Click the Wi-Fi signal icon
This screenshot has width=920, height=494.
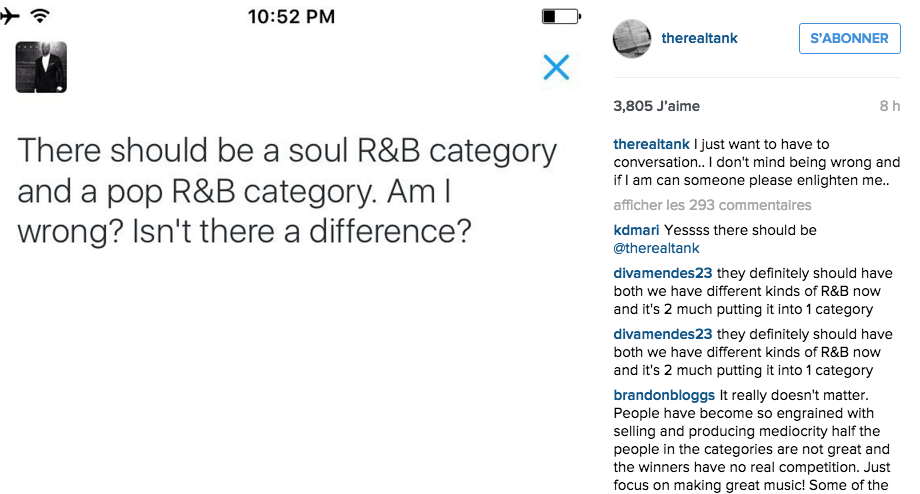coord(40,16)
